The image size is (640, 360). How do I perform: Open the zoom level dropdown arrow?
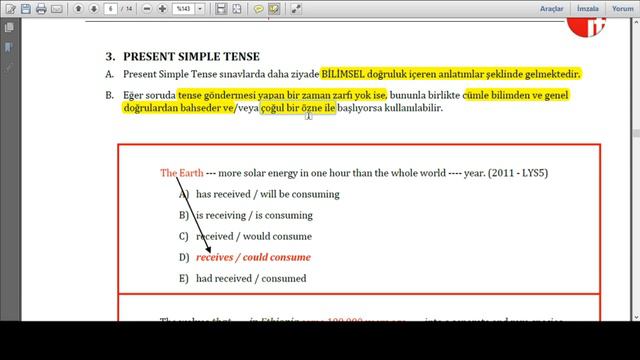pos(200,9)
